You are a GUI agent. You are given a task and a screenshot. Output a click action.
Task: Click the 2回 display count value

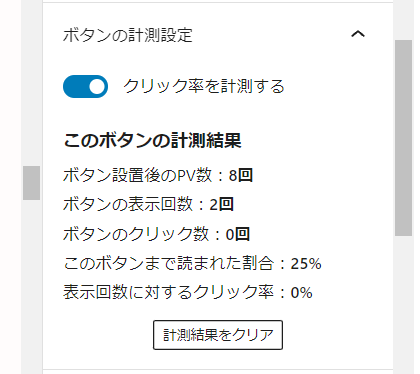[221, 204]
